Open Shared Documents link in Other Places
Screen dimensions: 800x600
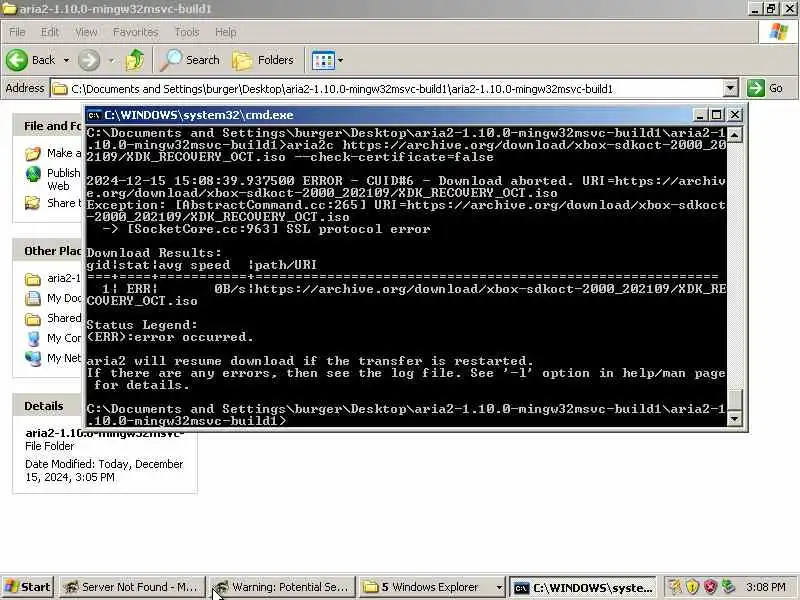[64, 318]
